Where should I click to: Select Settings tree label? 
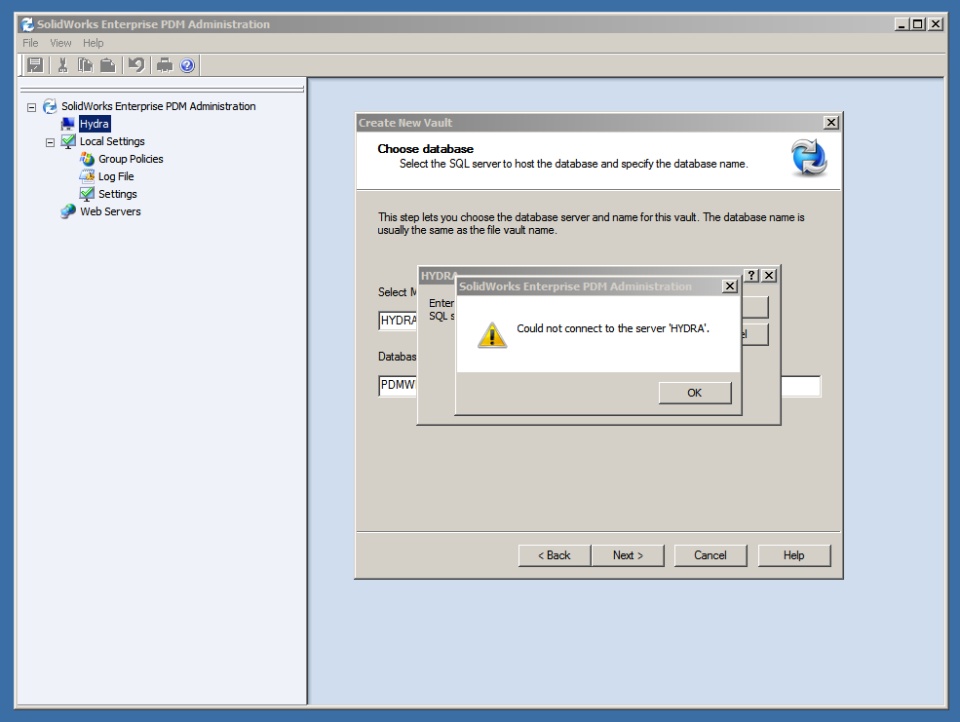tap(118, 194)
